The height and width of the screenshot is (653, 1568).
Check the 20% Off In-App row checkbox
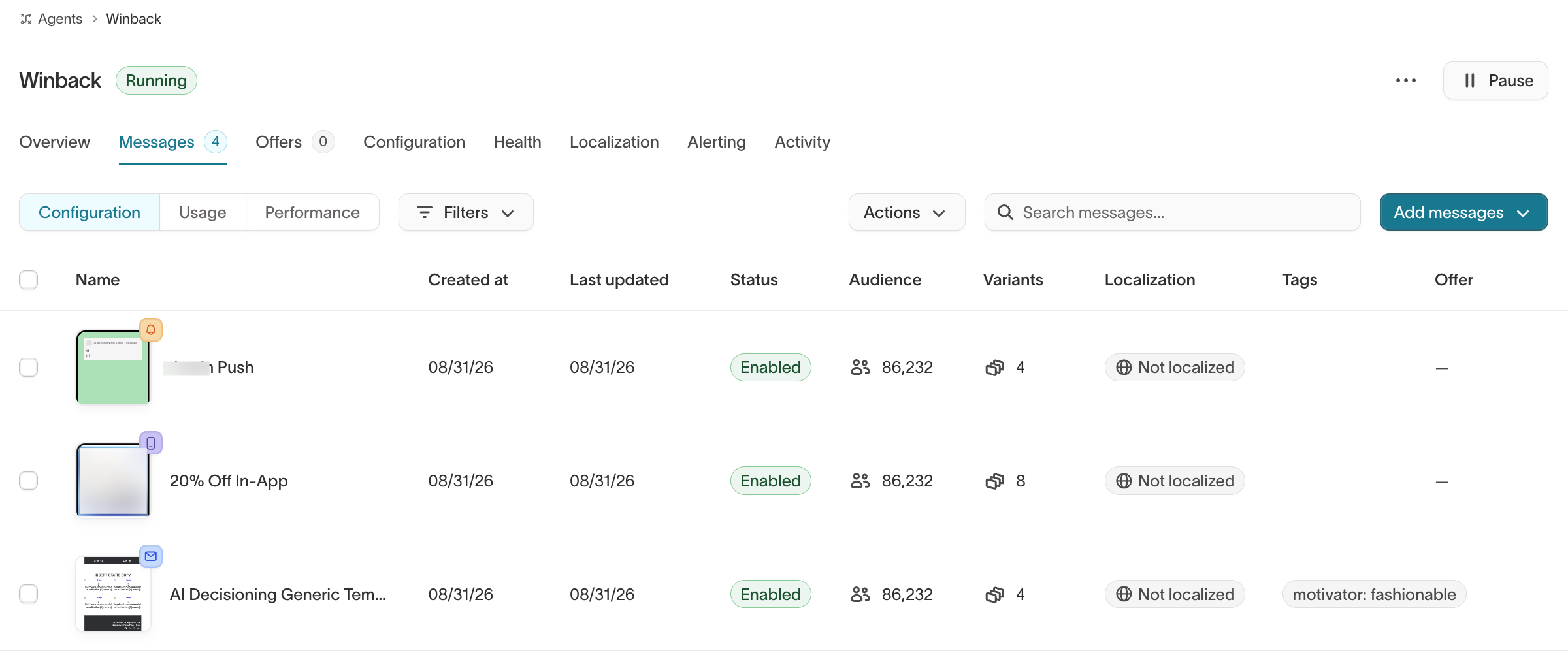click(29, 481)
